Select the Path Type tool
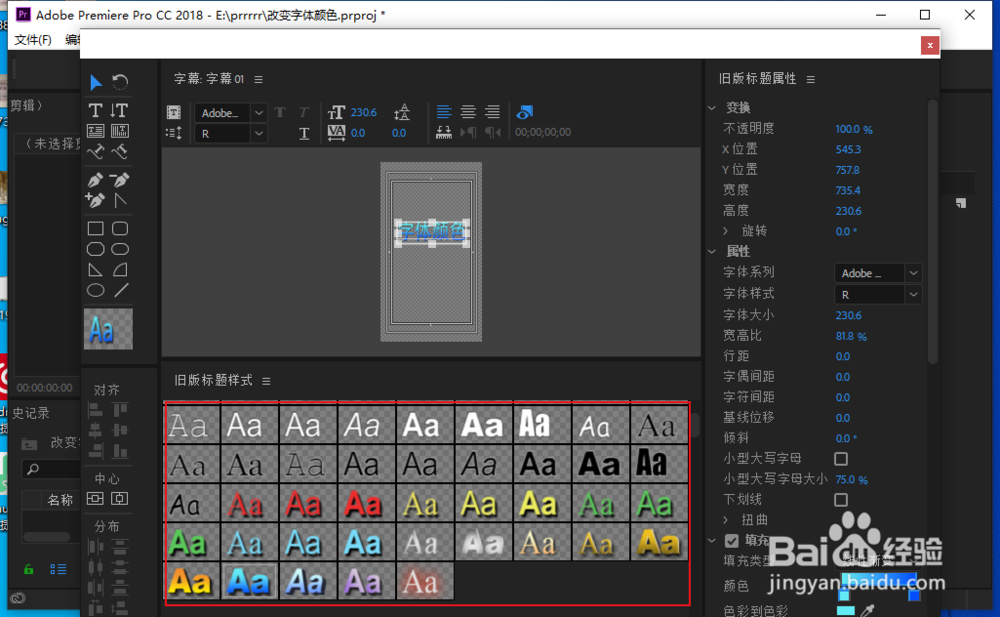1000x617 pixels. click(x=96, y=152)
